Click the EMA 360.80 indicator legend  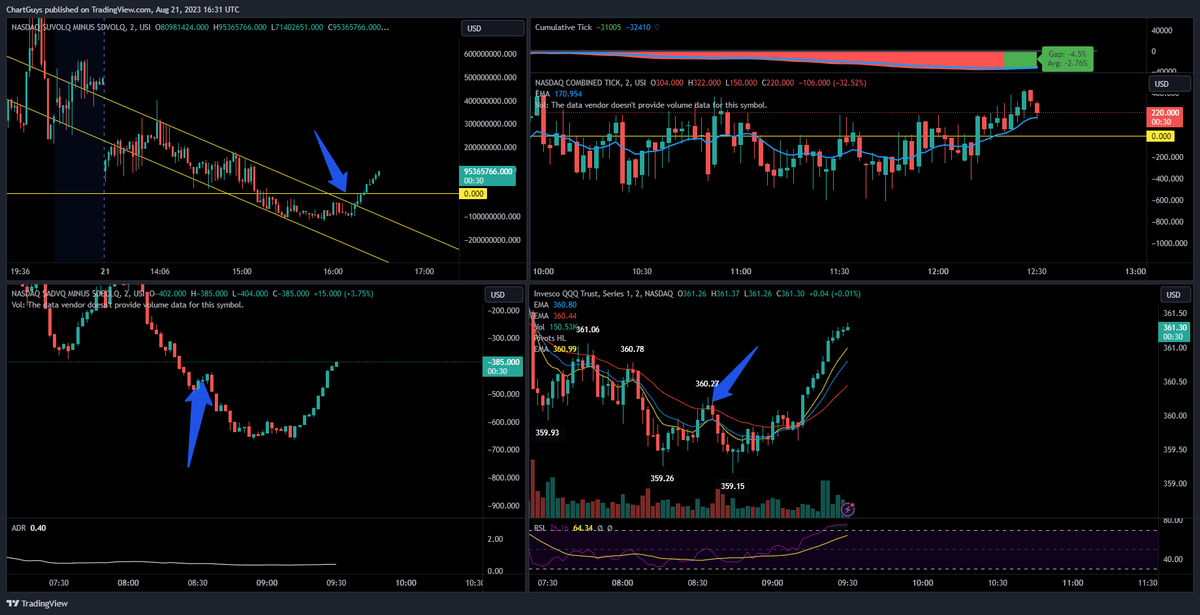[557, 304]
